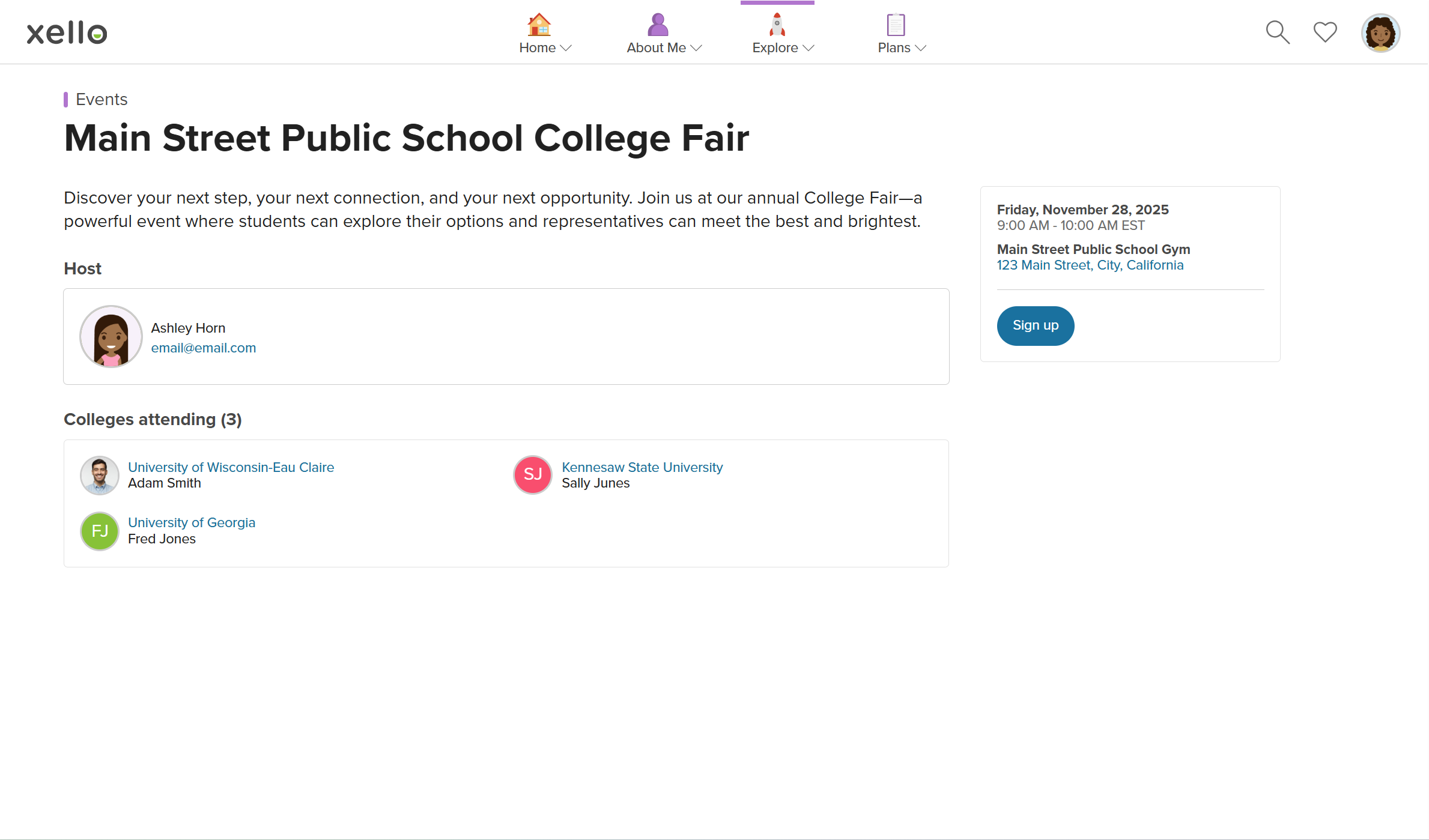Open your profile avatar icon

(1380, 32)
